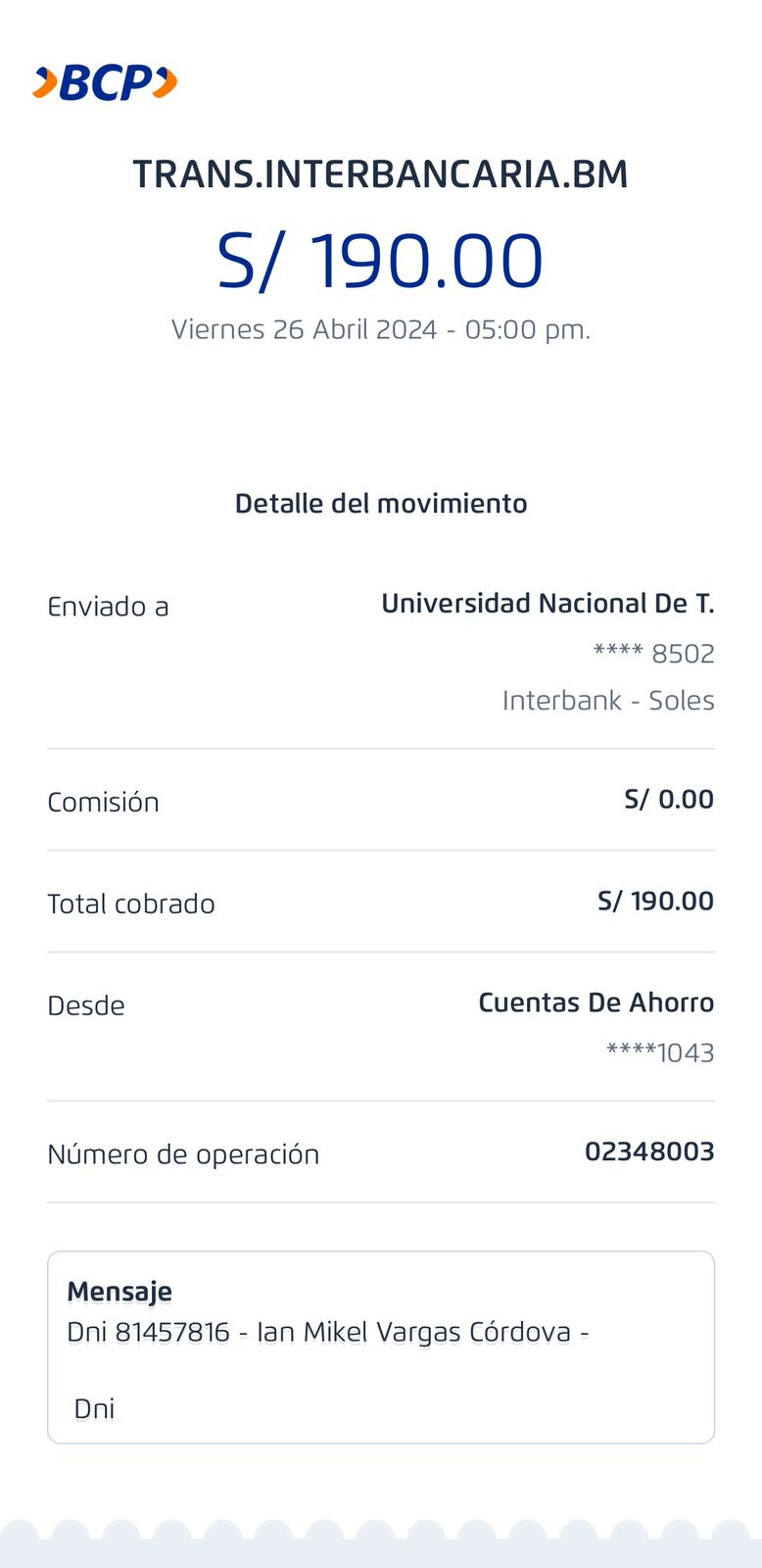762x1568 pixels.
Task: Click the Desde label
Action: pyautogui.click(x=86, y=1005)
